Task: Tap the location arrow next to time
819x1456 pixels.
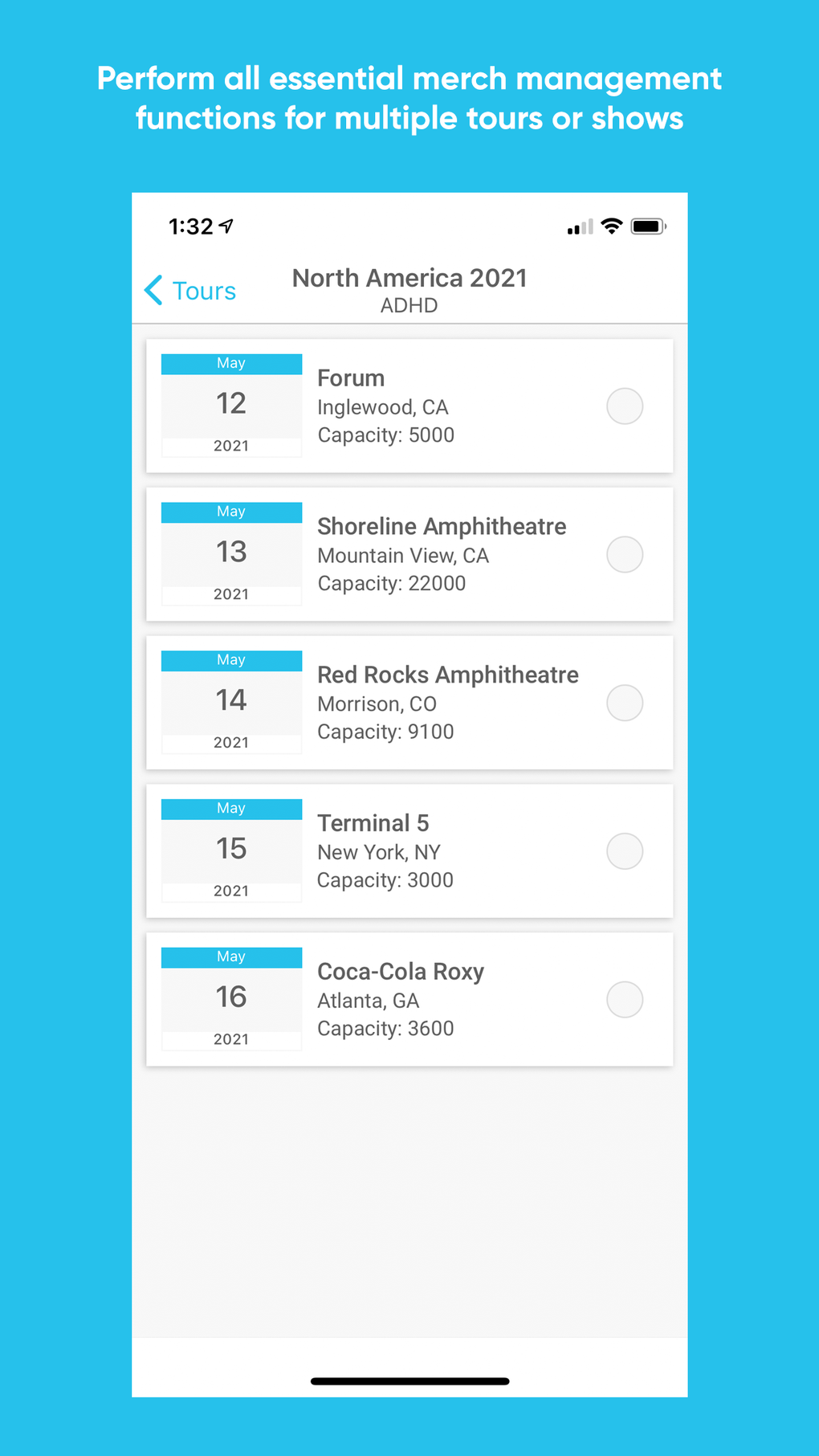Action: click(x=227, y=226)
